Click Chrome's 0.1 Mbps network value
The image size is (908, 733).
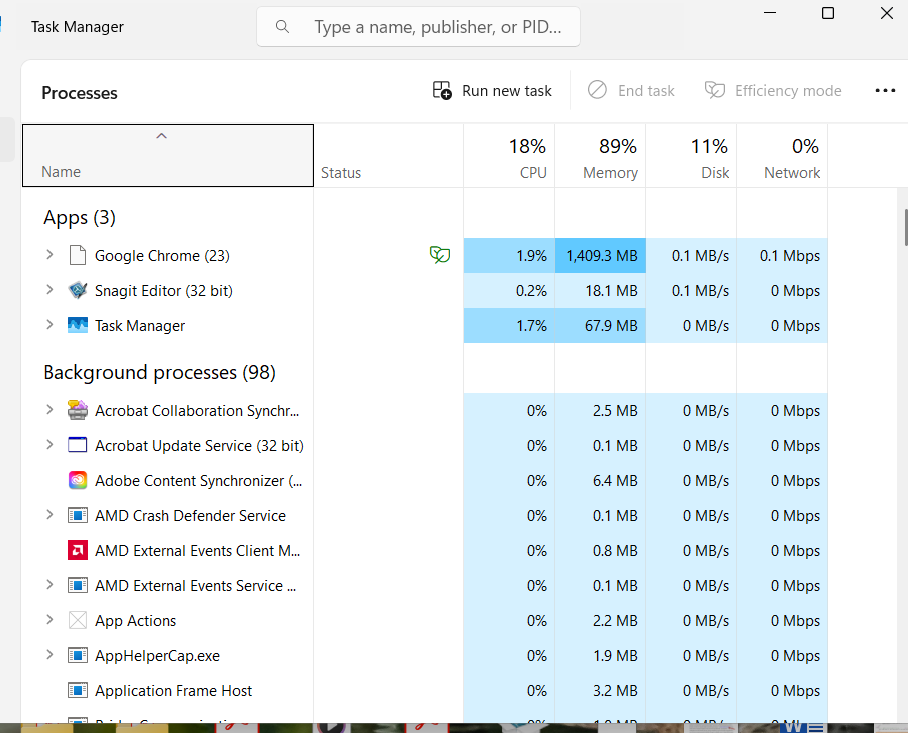789,255
